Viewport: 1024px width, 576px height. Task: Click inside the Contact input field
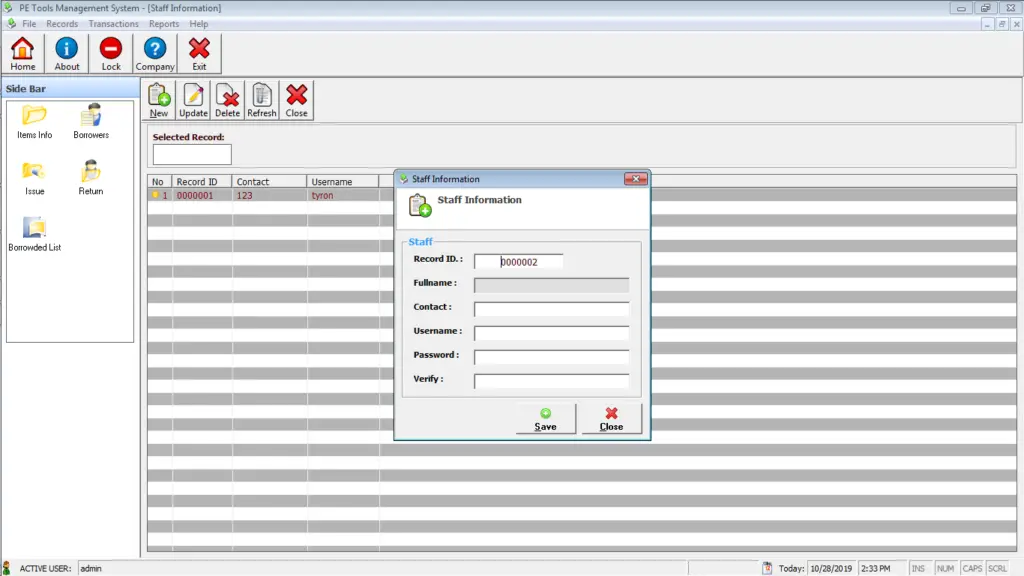551,307
